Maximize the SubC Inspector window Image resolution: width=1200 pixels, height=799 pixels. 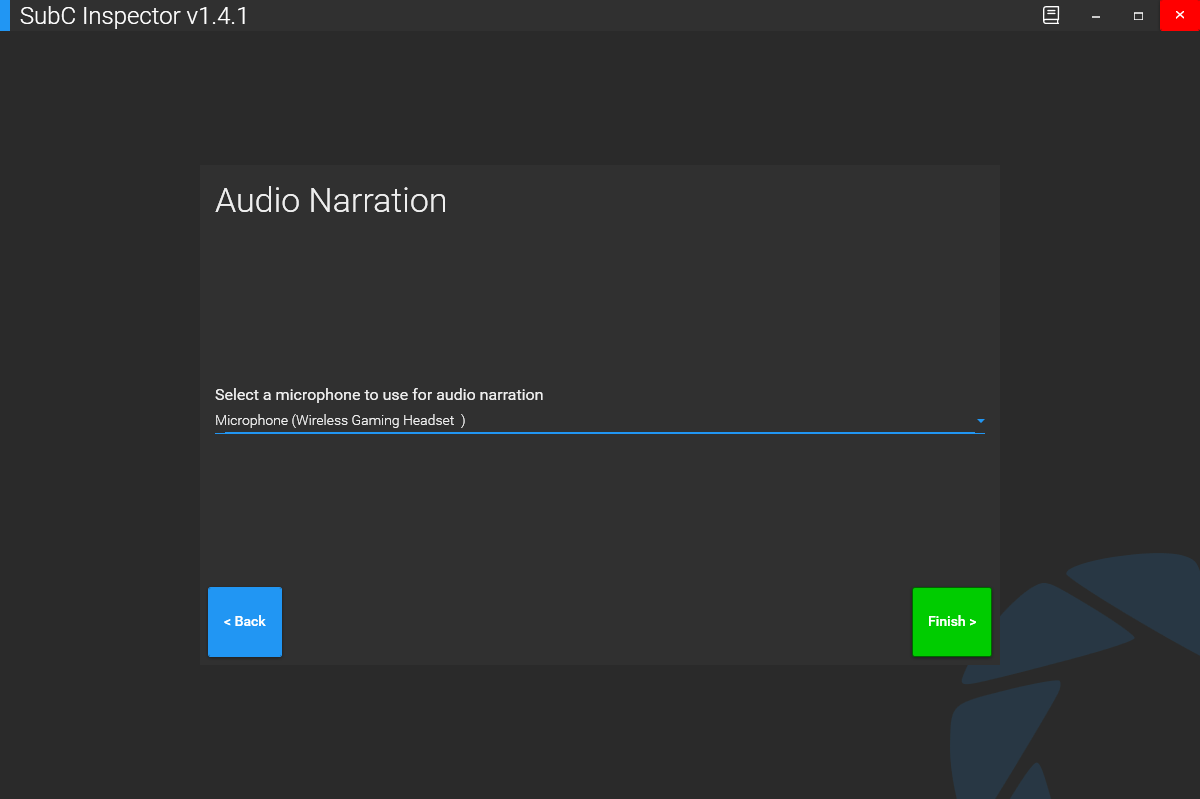[1138, 16]
